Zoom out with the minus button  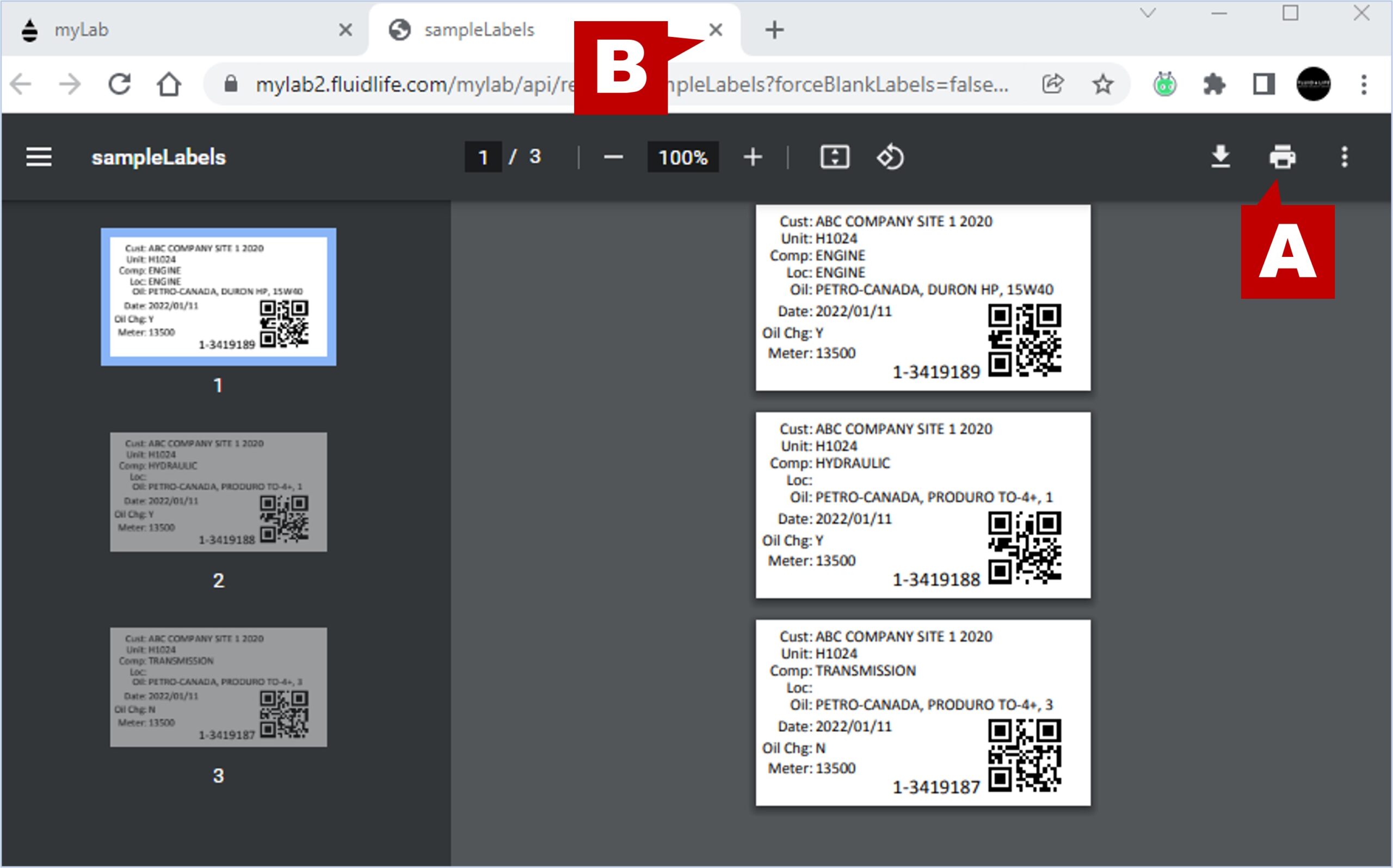tap(613, 157)
